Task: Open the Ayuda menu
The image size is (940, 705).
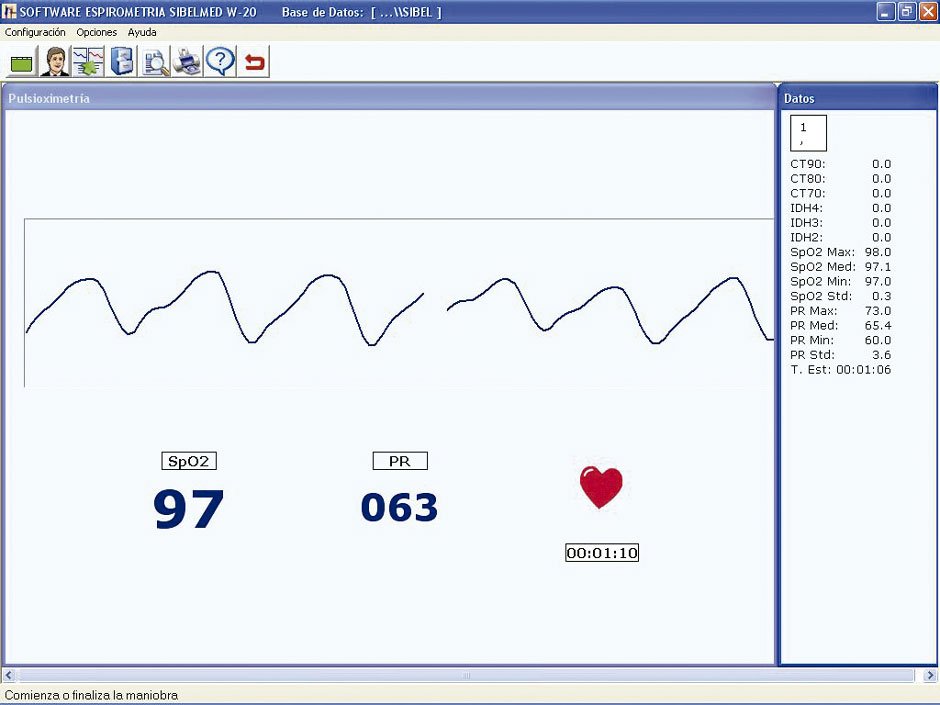Action: (x=142, y=32)
